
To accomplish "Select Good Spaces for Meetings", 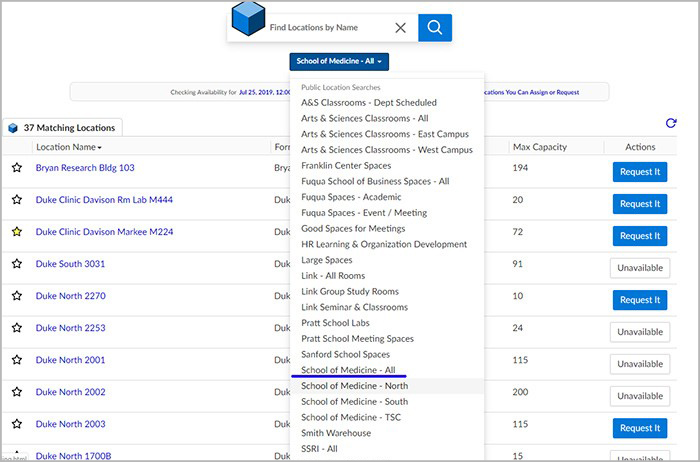I will click(x=353, y=229).
